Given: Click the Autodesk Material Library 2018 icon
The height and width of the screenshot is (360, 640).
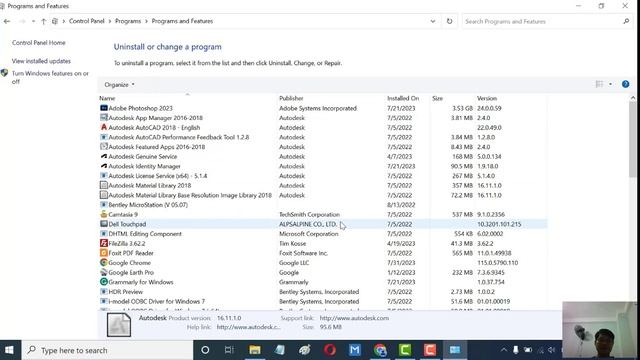Looking at the screenshot, I should pyautogui.click(x=104, y=185).
